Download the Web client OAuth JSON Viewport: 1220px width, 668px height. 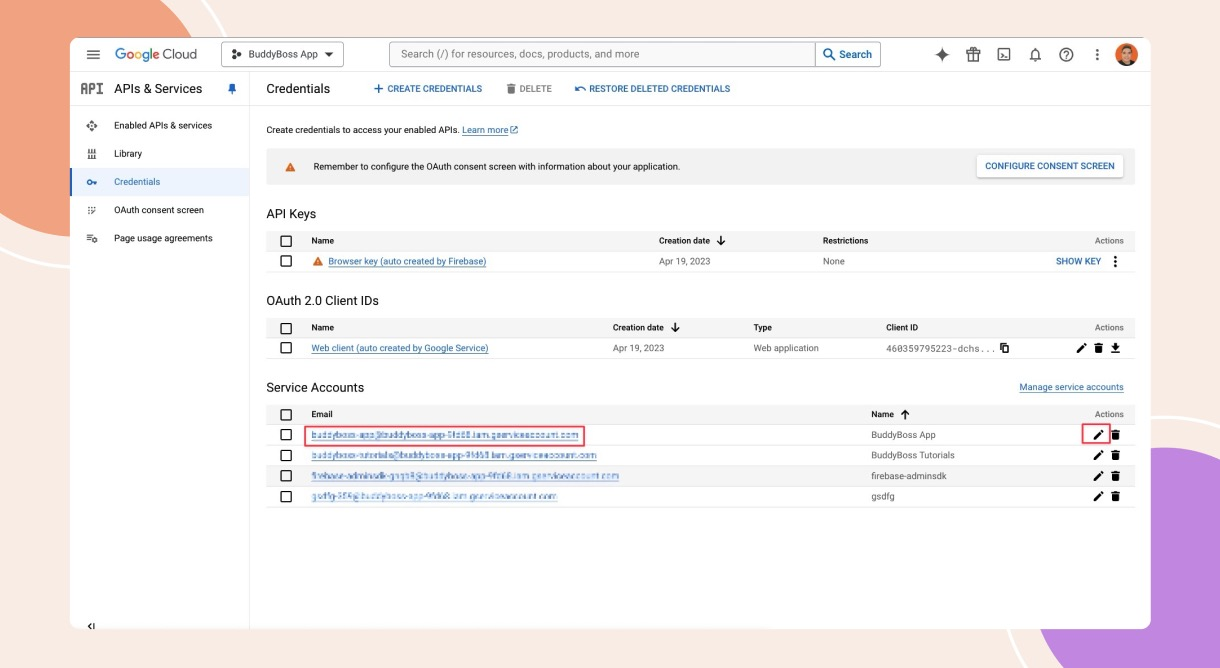1115,348
